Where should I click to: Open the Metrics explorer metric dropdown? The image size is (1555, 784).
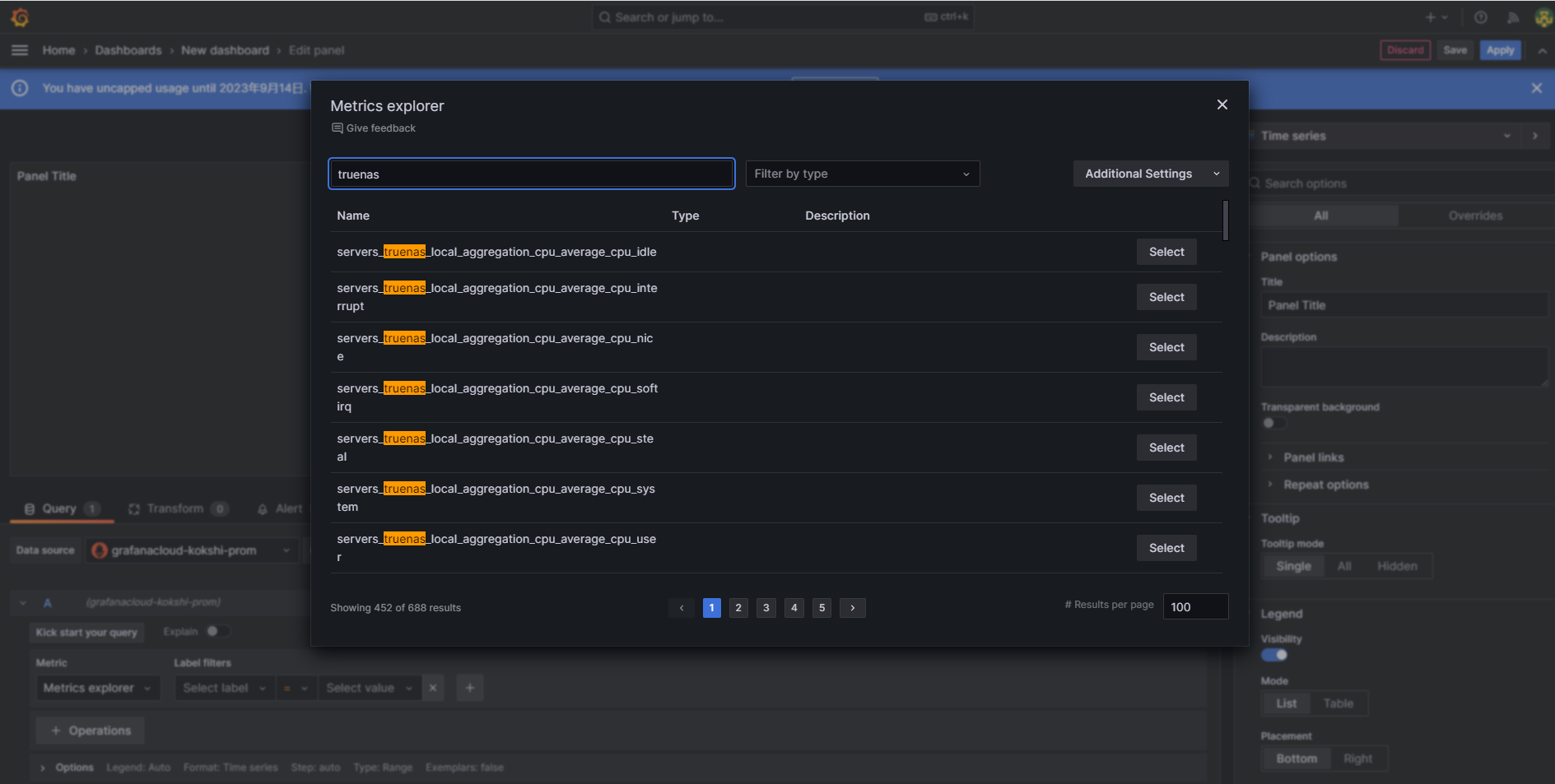(x=97, y=688)
